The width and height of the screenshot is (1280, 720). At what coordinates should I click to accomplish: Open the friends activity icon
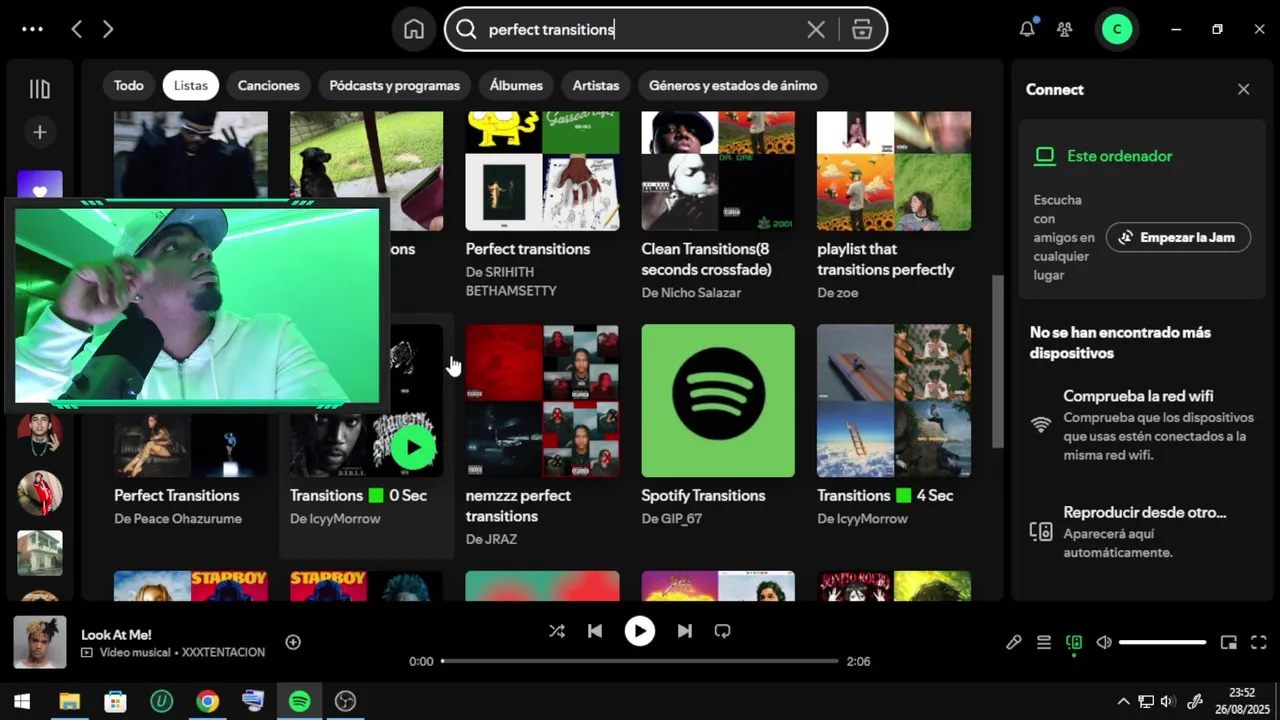click(x=1065, y=29)
